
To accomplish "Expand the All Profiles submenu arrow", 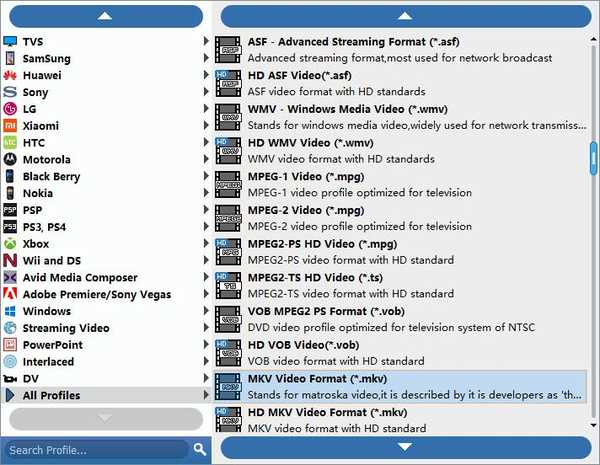I will [206, 395].
